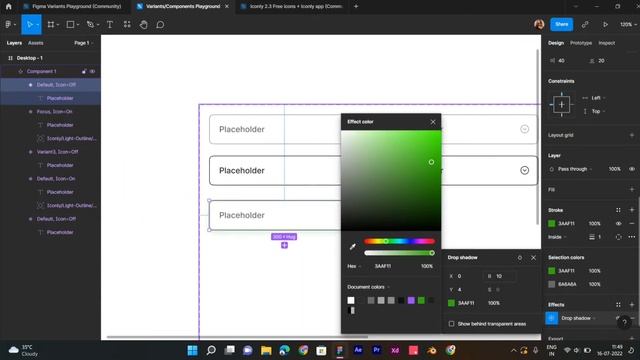
Task: Select purple swatch in Document colors
Action: [411, 300]
